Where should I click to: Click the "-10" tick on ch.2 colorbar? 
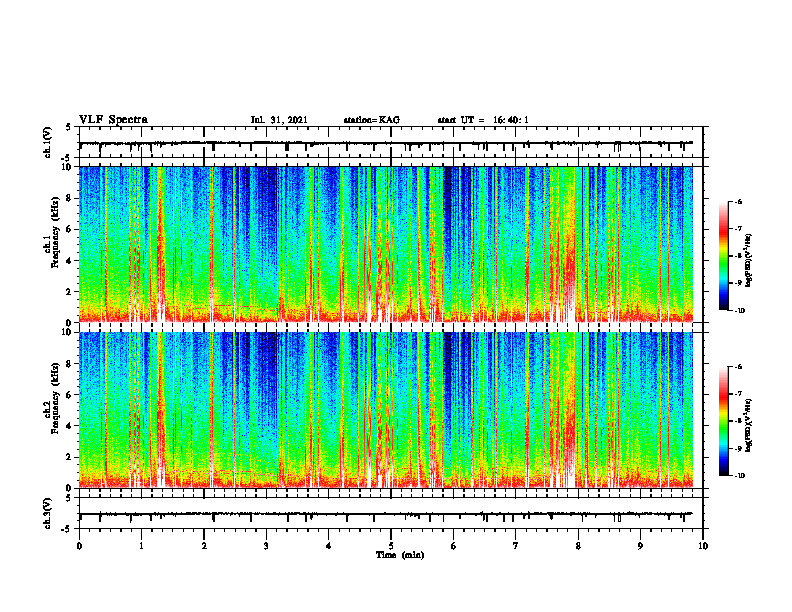click(x=740, y=476)
